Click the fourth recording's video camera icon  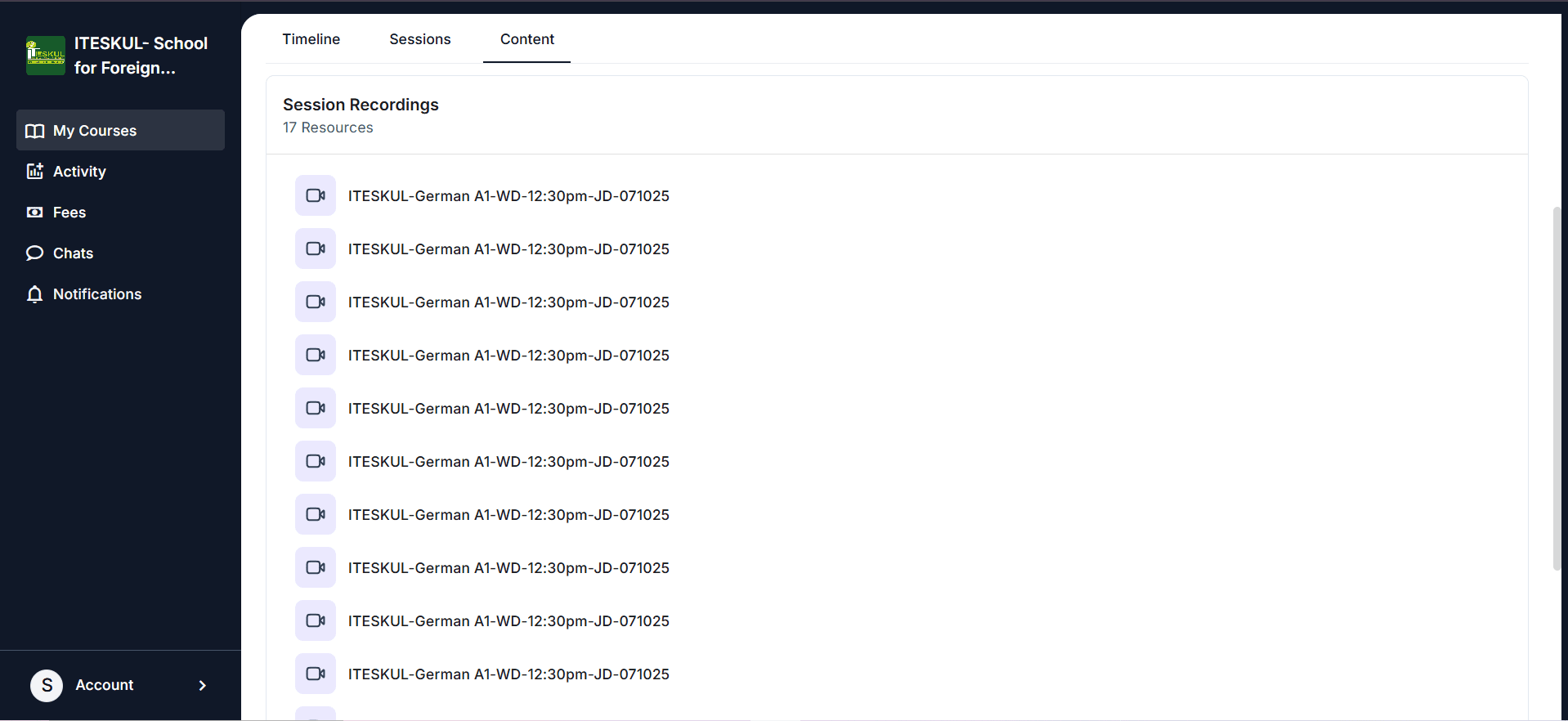pyautogui.click(x=316, y=355)
